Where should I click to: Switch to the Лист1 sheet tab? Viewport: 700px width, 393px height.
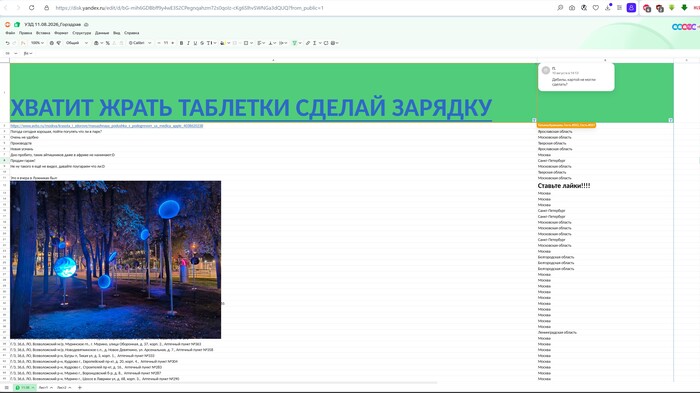(45, 388)
